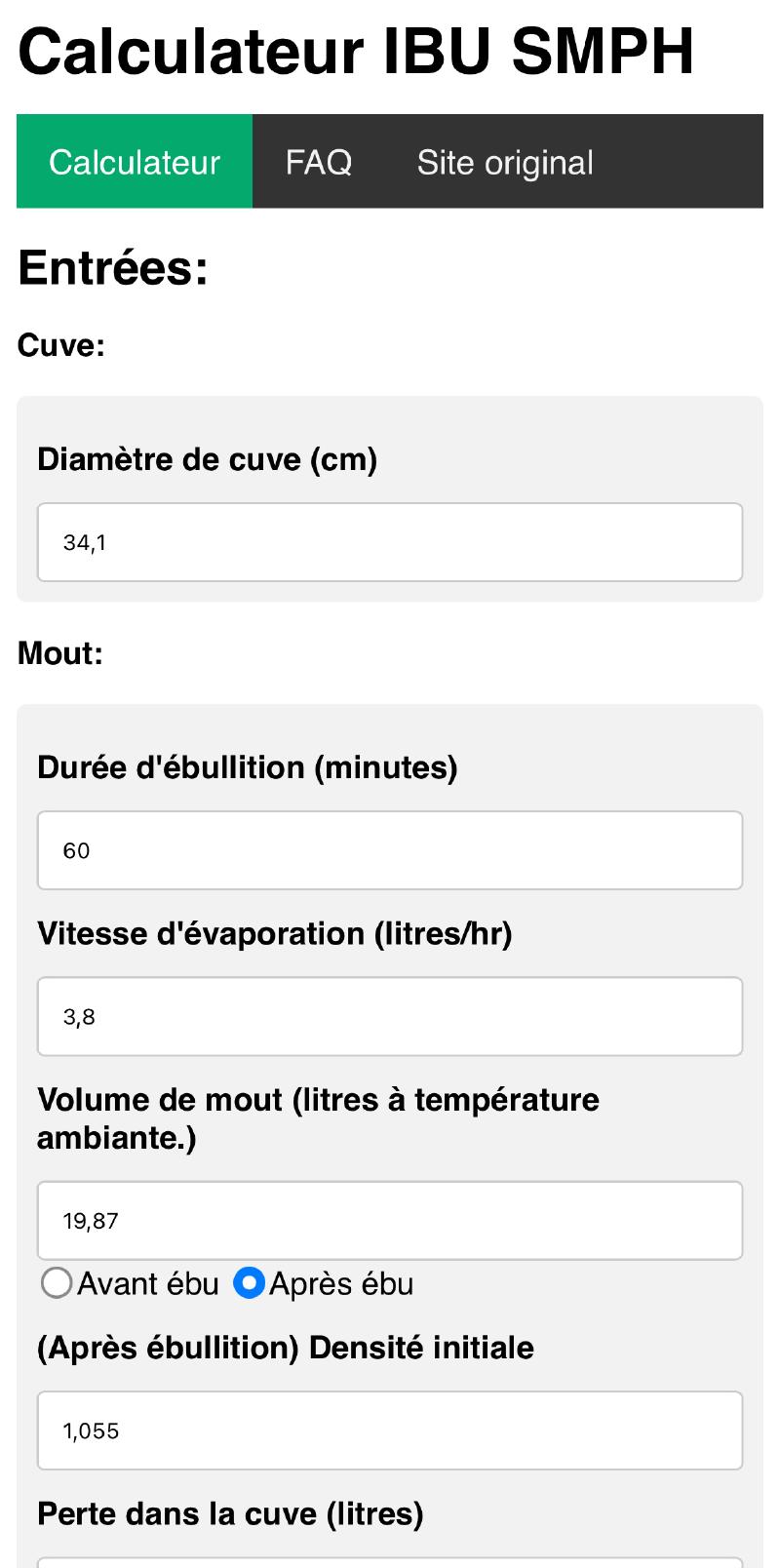Select the Calculateur tab

point(136,162)
